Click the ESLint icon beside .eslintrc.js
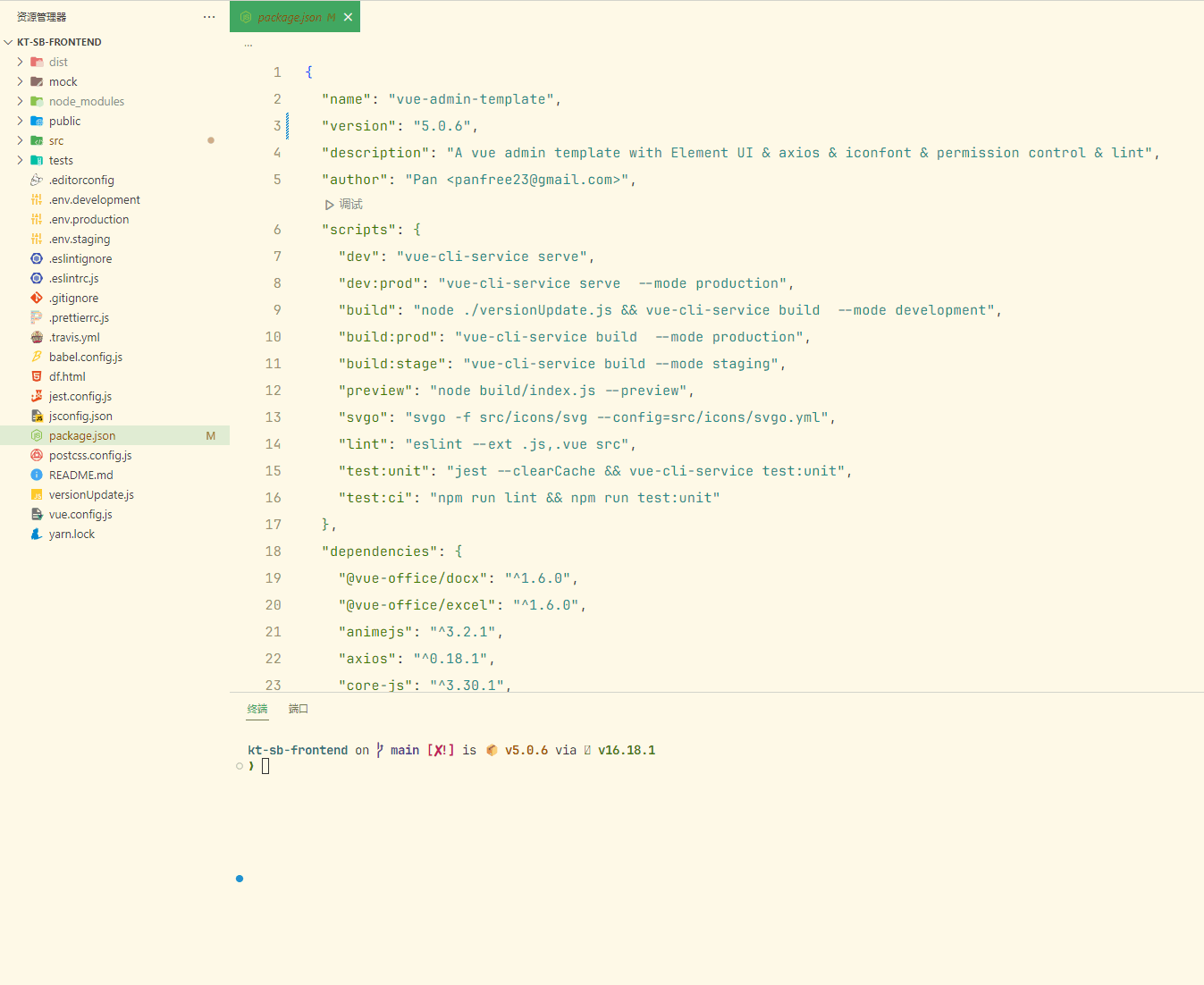 tap(37, 278)
